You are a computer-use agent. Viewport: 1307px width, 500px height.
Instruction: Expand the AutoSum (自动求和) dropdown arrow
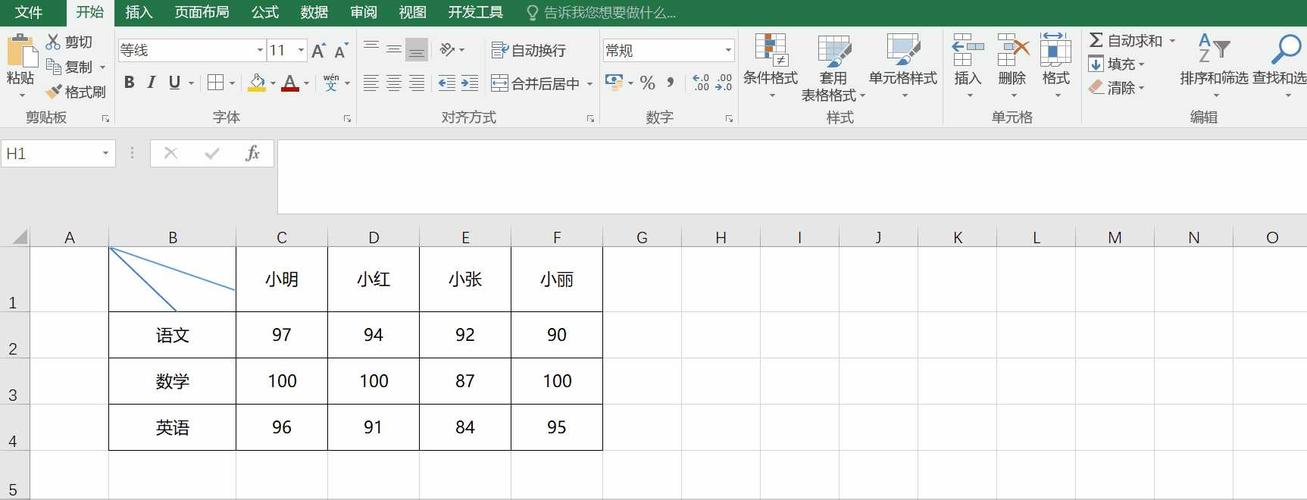click(1172, 41)
